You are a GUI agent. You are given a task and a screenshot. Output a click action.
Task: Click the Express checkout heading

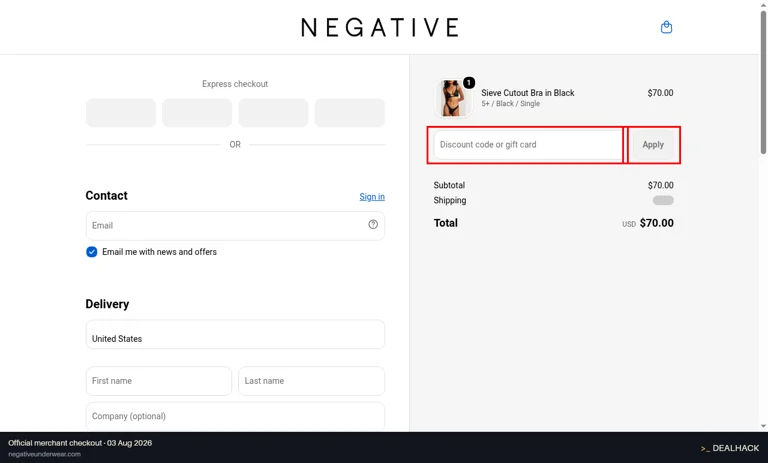pos(235,84)
